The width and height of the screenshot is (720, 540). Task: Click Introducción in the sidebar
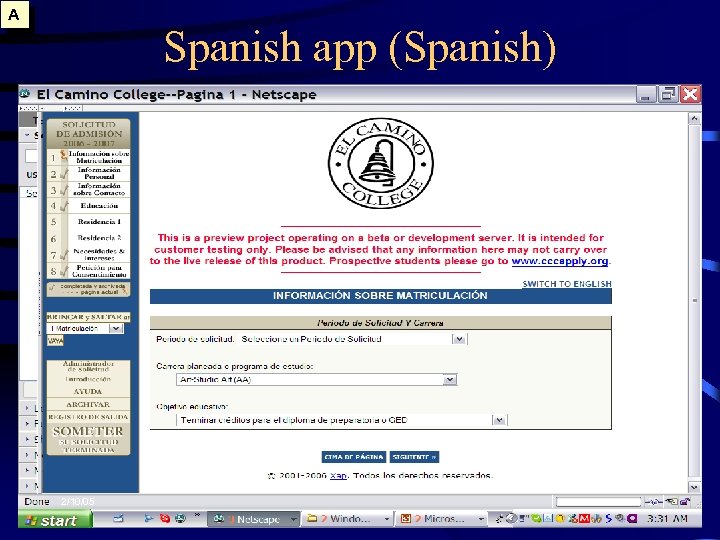coord(88,379)
